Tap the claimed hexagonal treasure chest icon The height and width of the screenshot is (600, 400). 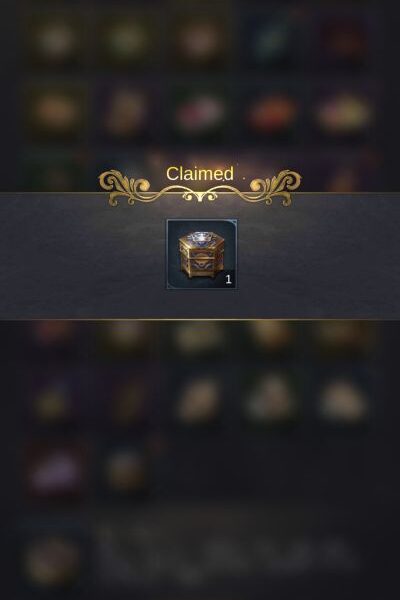[x=202, y=254]
